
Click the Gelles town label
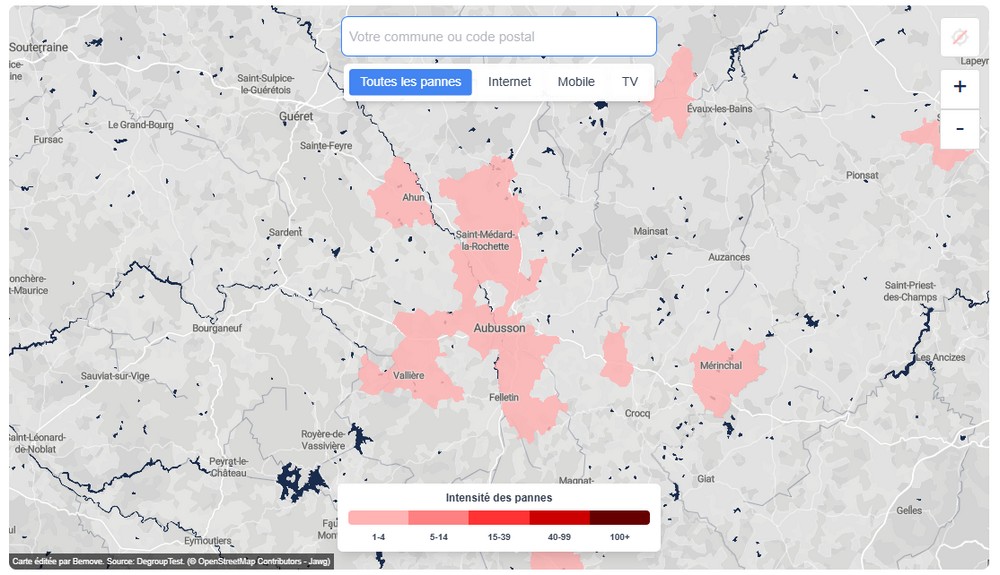tap(909, 510)
